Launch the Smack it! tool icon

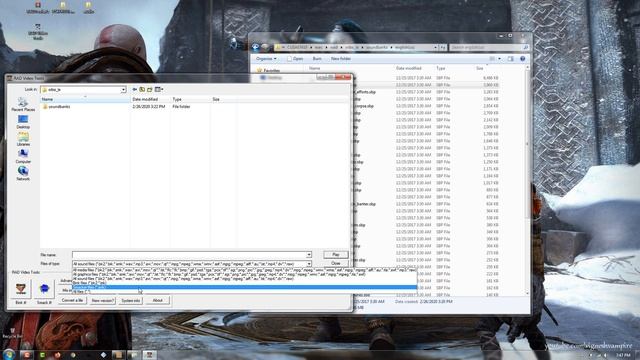click(x=44, y=289)
